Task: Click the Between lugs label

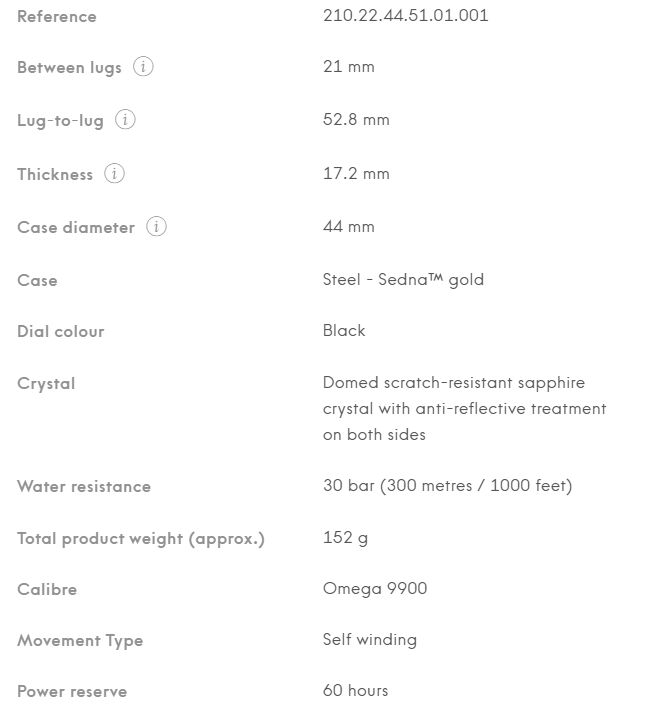Action: point(69,68)
